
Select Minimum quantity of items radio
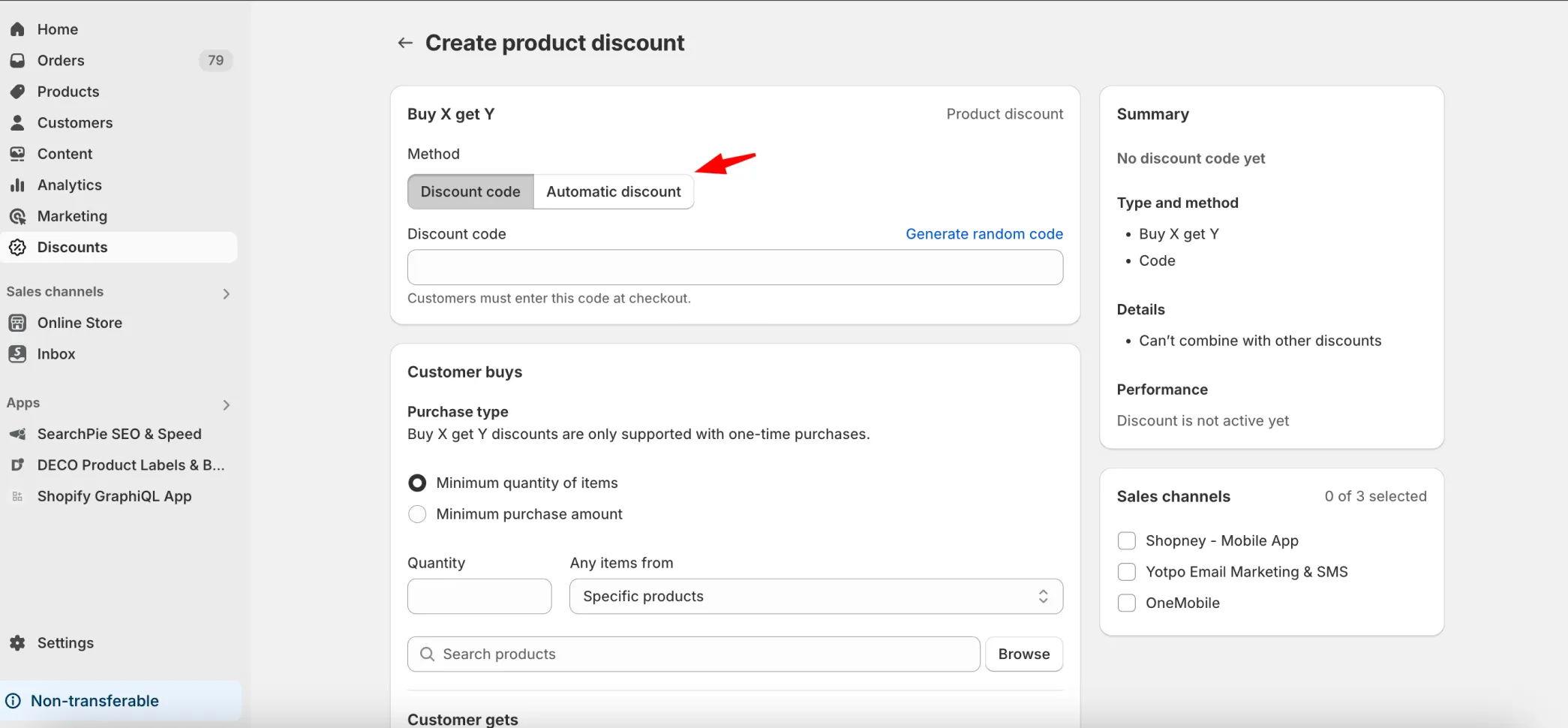coord(417,483)
